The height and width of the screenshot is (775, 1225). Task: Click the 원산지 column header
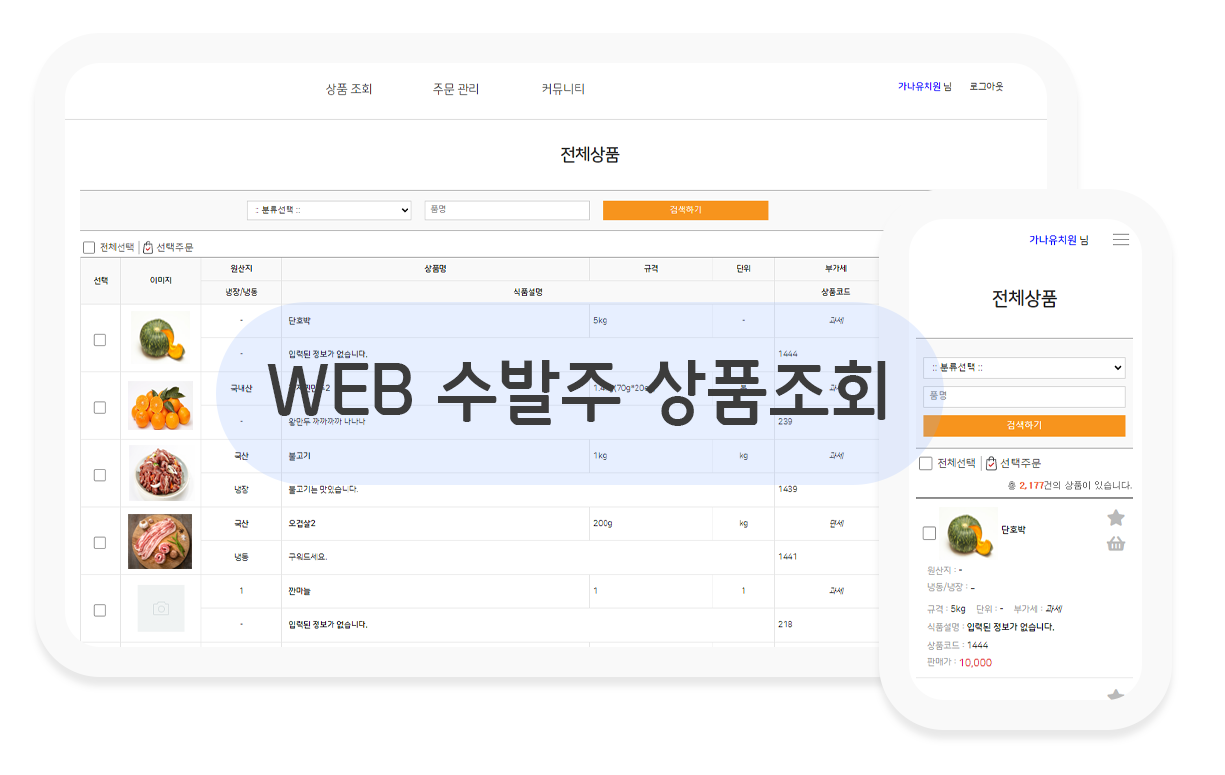[241, 269]
